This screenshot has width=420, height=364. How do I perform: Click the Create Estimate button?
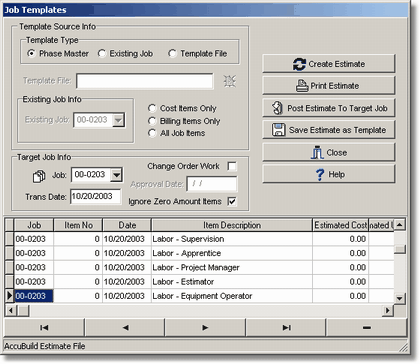coord(329,64)
